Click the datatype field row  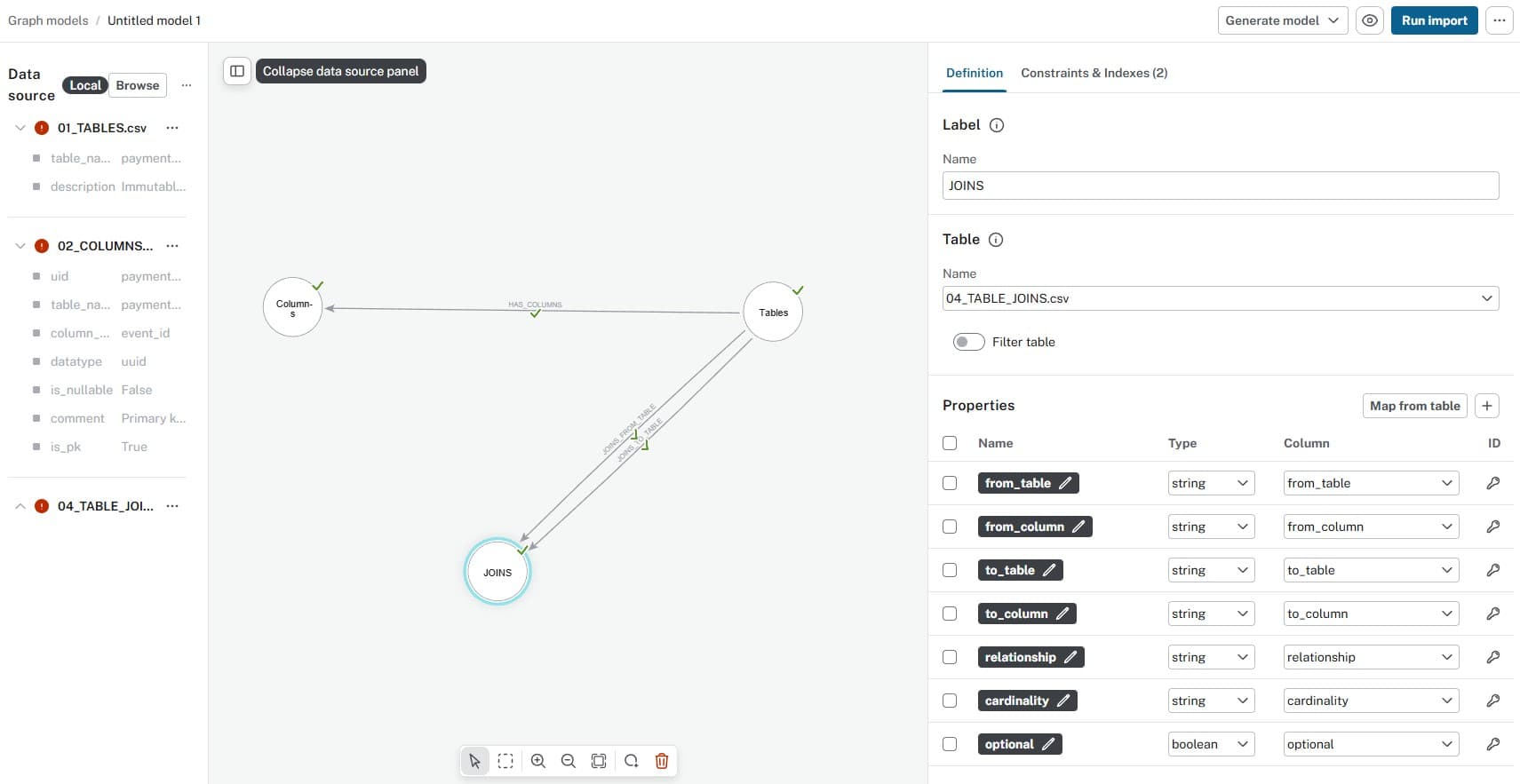108,361
